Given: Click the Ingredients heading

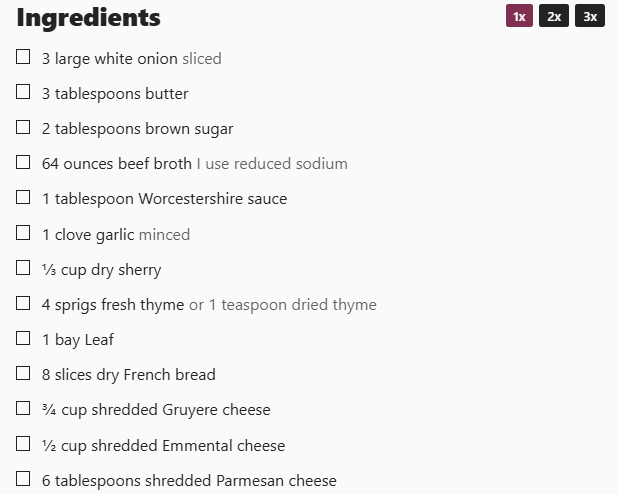Looking at the screenshot, I should point(89,18).
